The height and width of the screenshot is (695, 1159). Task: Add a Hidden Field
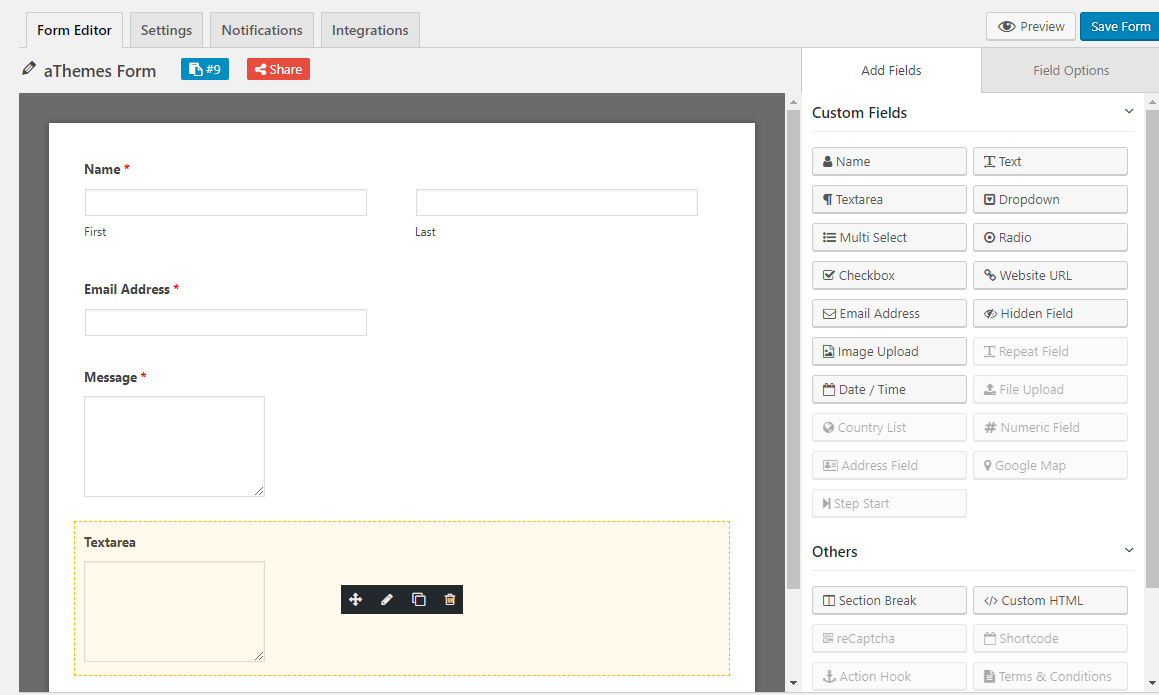pos(1050,313)
